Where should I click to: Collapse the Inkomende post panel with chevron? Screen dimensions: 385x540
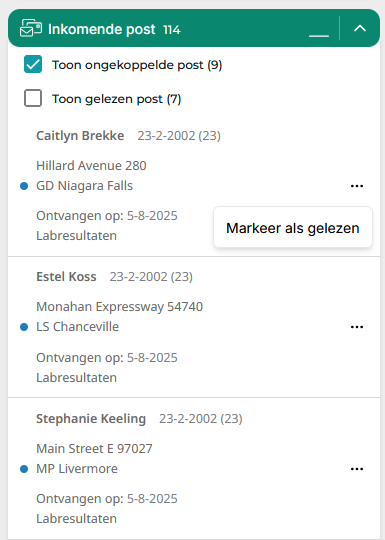[x=360, y=28]
